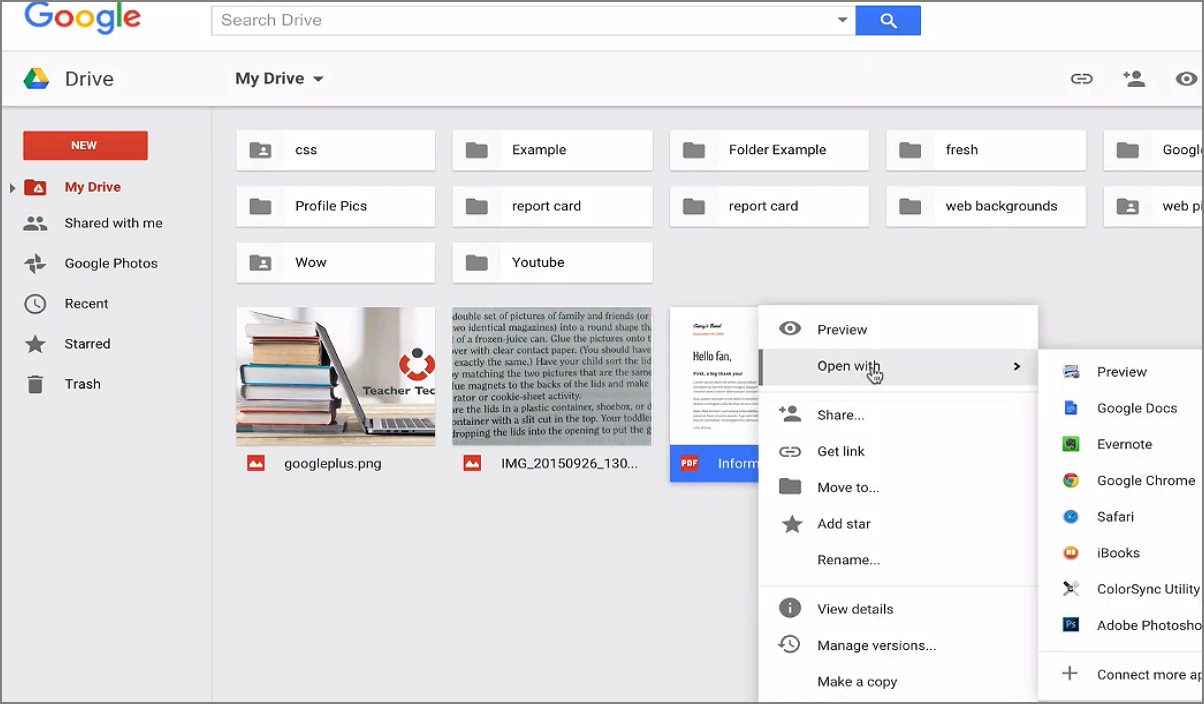
Task: Click the eye Preview icon in the toolbar
Action: [1185, 78]
